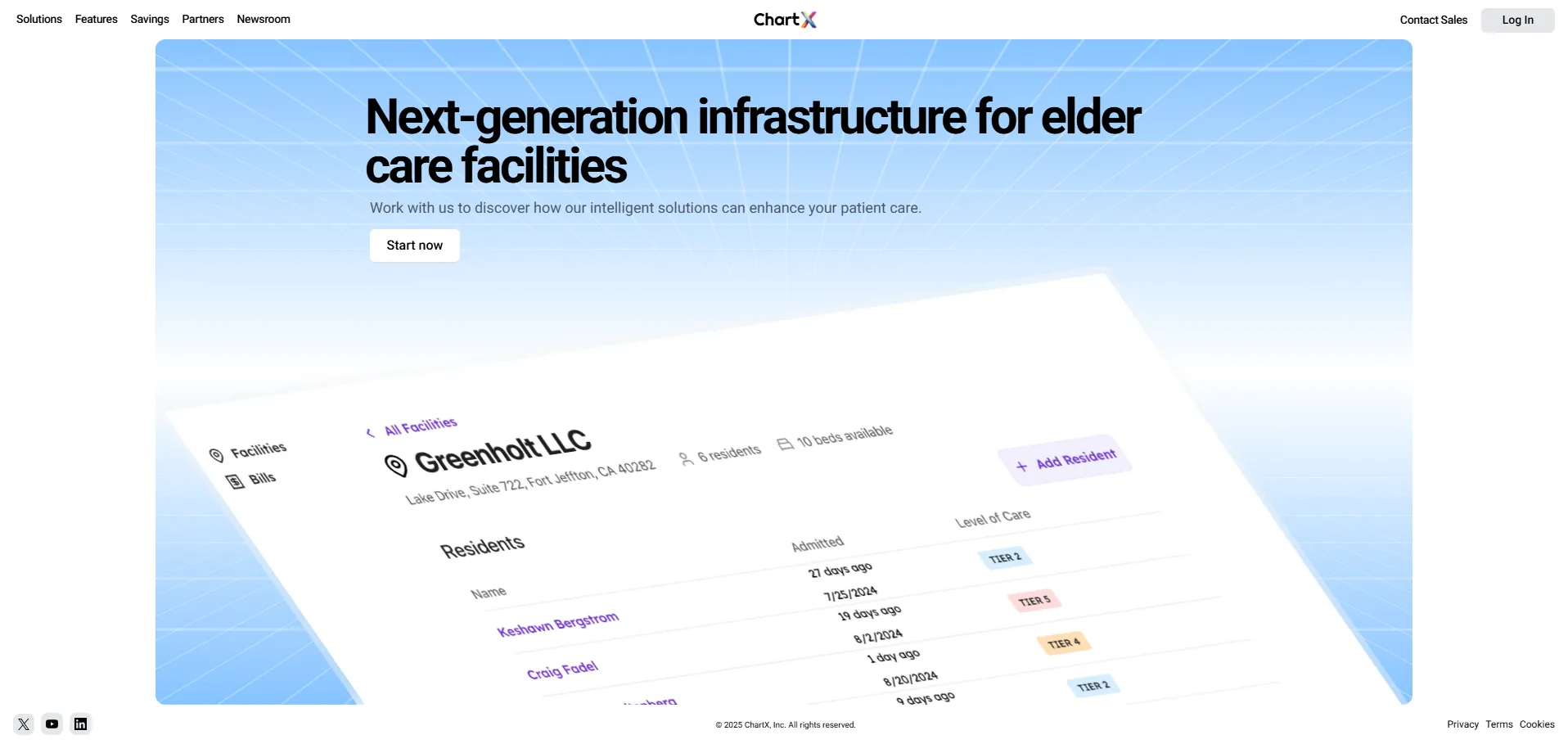
Task: Open the X (Twitter) social icon
Action: [x=24, y=724]
